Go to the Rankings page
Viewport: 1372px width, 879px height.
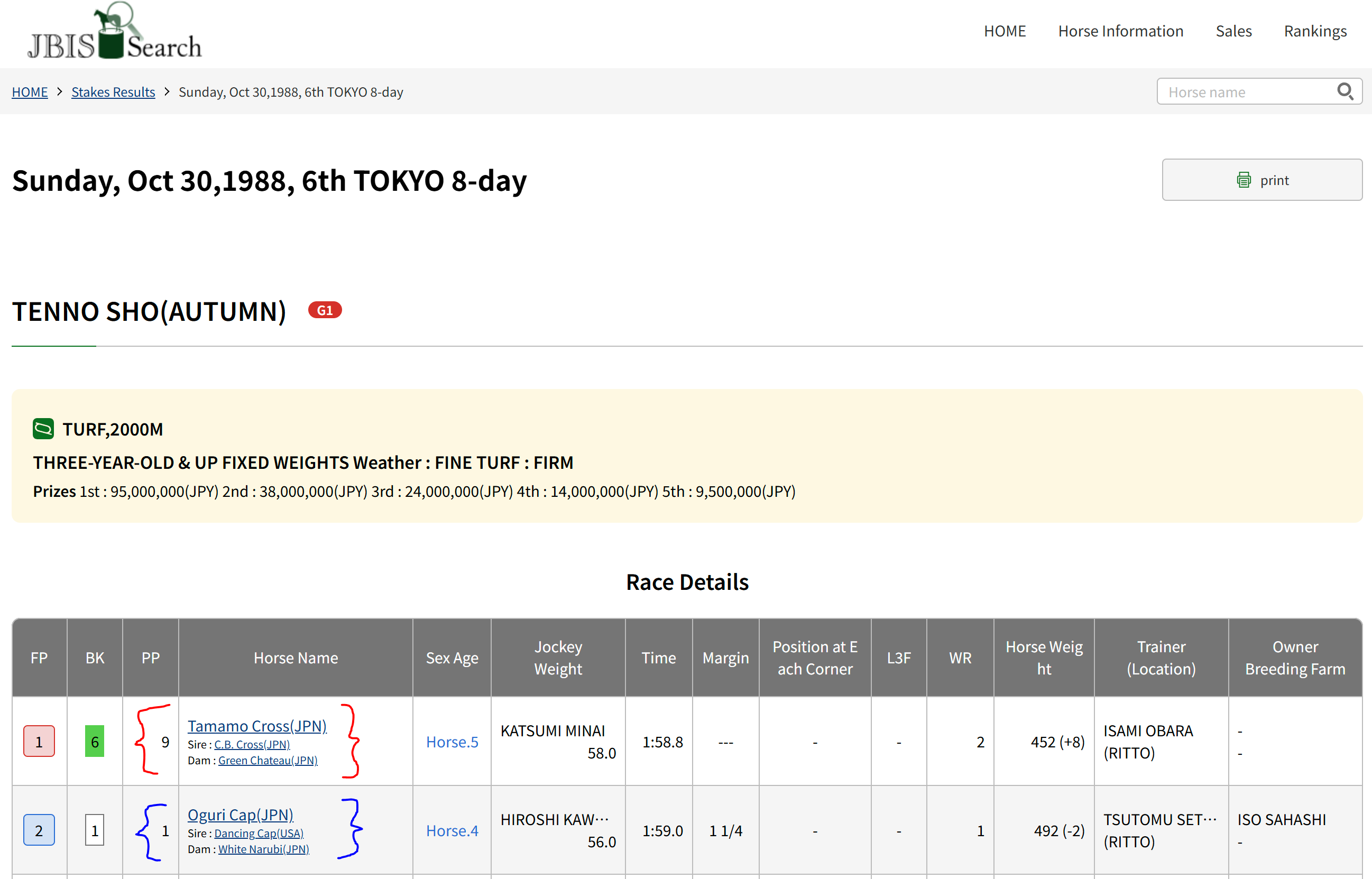click(x=1315, y=31)
